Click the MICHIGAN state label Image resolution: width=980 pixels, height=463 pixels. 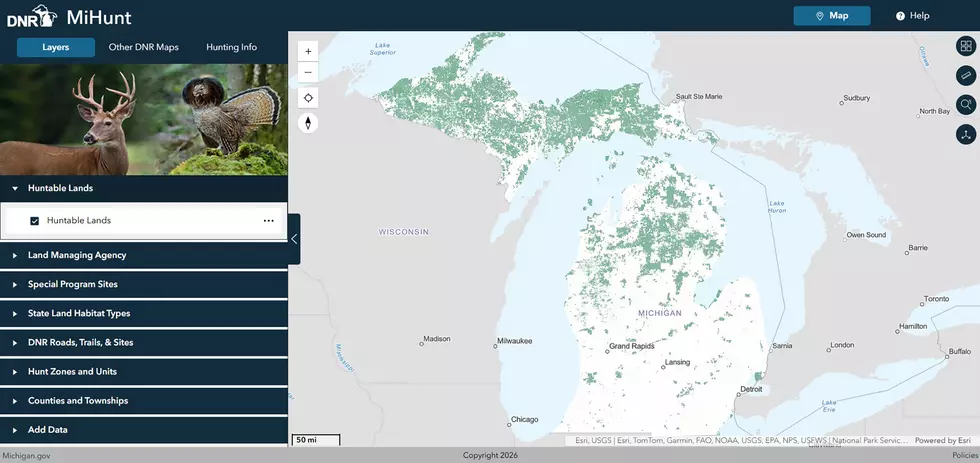coord(660,313)
